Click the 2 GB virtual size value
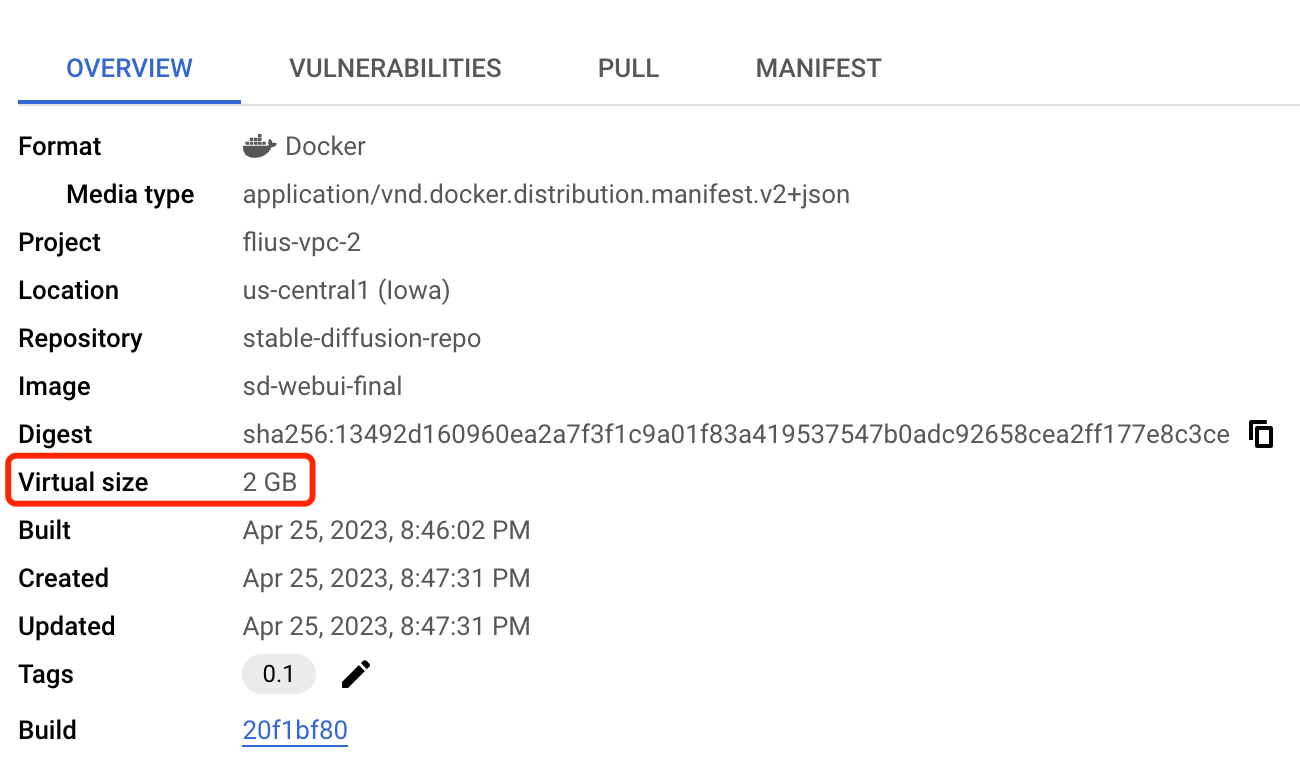 [270, 481]
